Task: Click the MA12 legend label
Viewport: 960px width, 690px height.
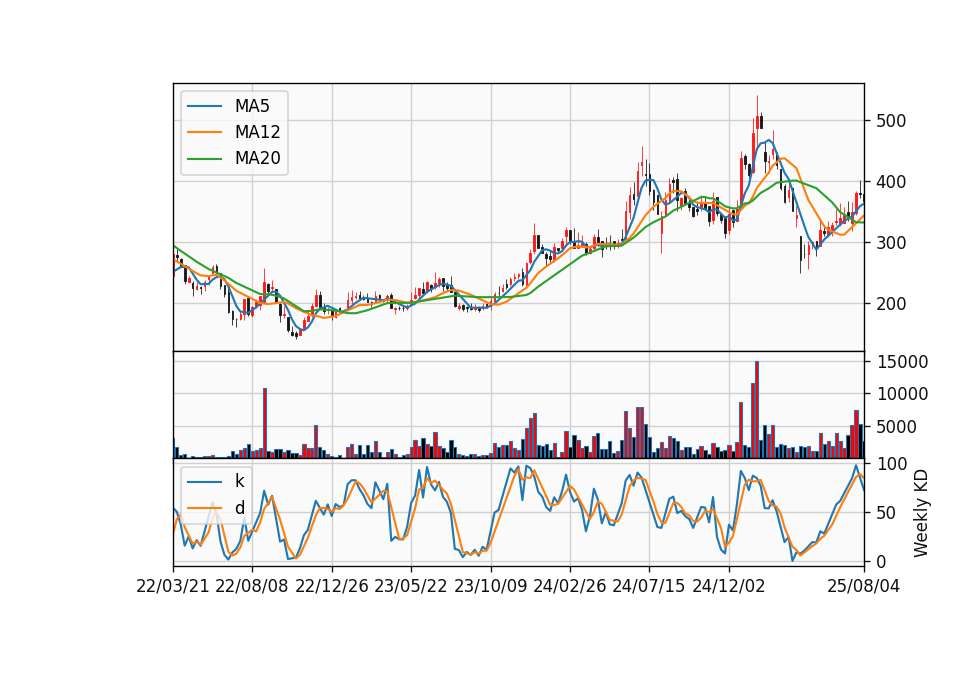Action: pos(257,132)
